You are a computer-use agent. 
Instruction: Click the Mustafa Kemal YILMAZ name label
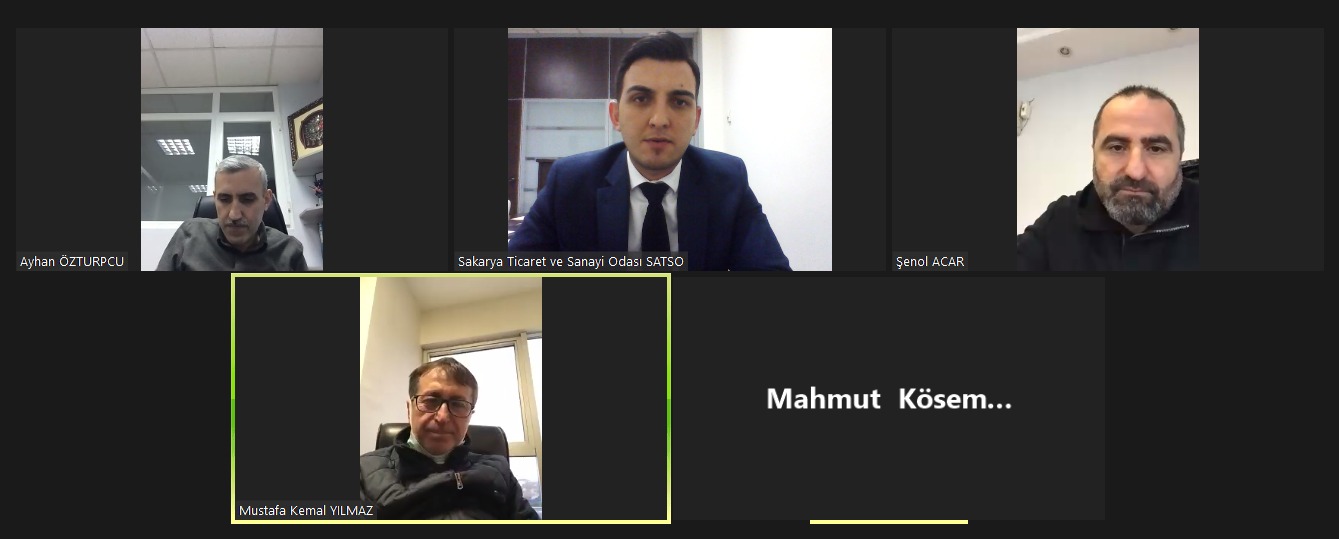(306, 511)
